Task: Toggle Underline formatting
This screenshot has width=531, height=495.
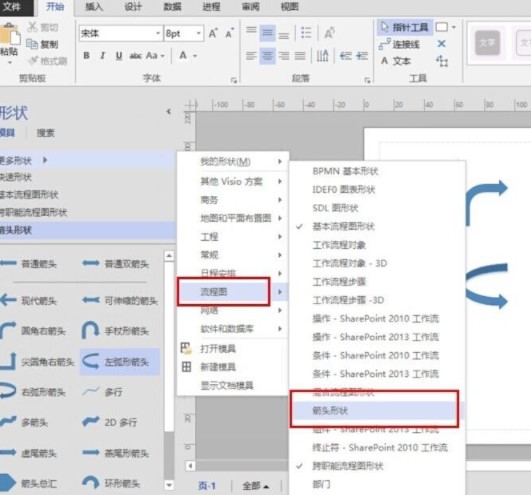Action: tap(119, 55)
